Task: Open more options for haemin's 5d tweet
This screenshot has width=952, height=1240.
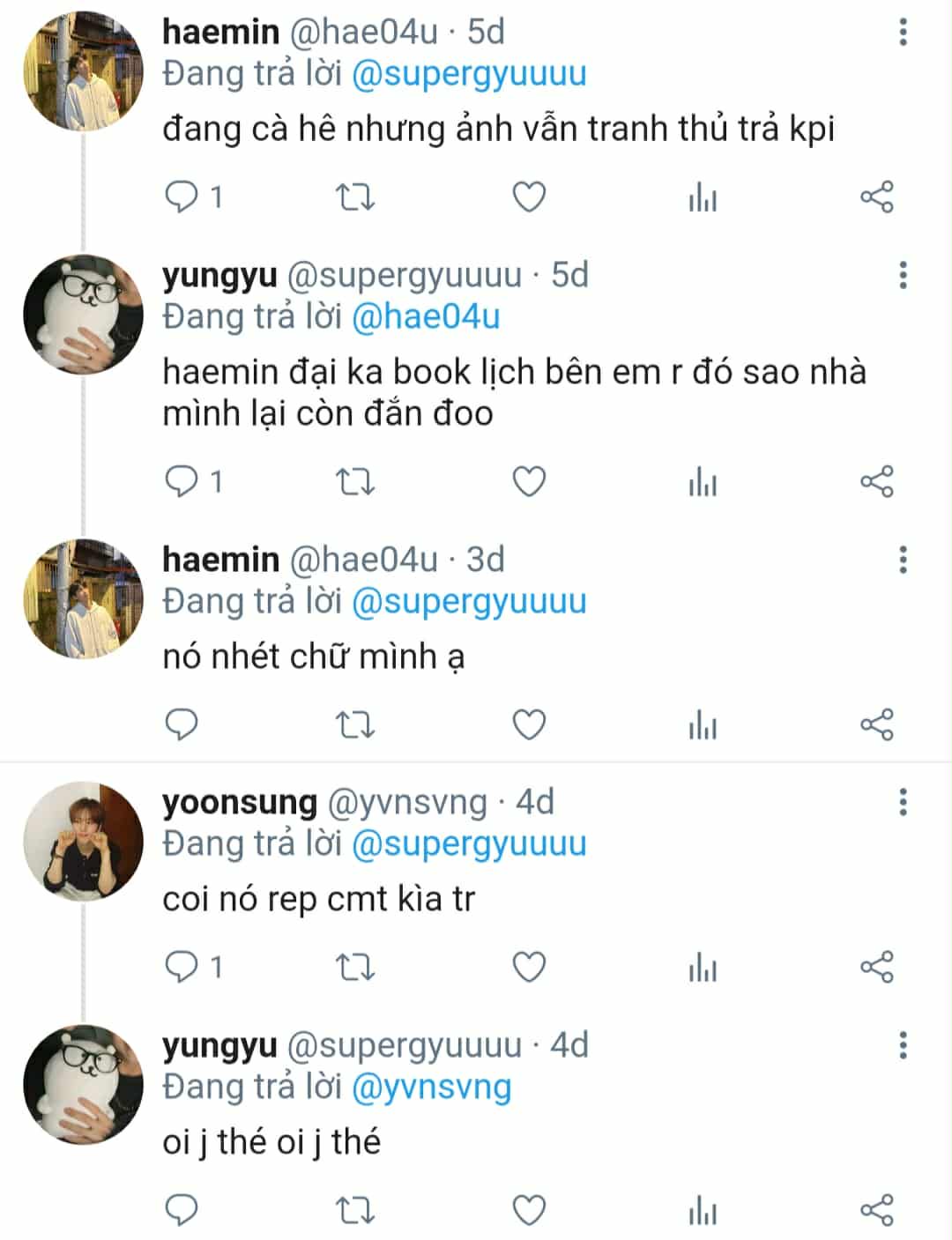Action: (x=903, y=33)
